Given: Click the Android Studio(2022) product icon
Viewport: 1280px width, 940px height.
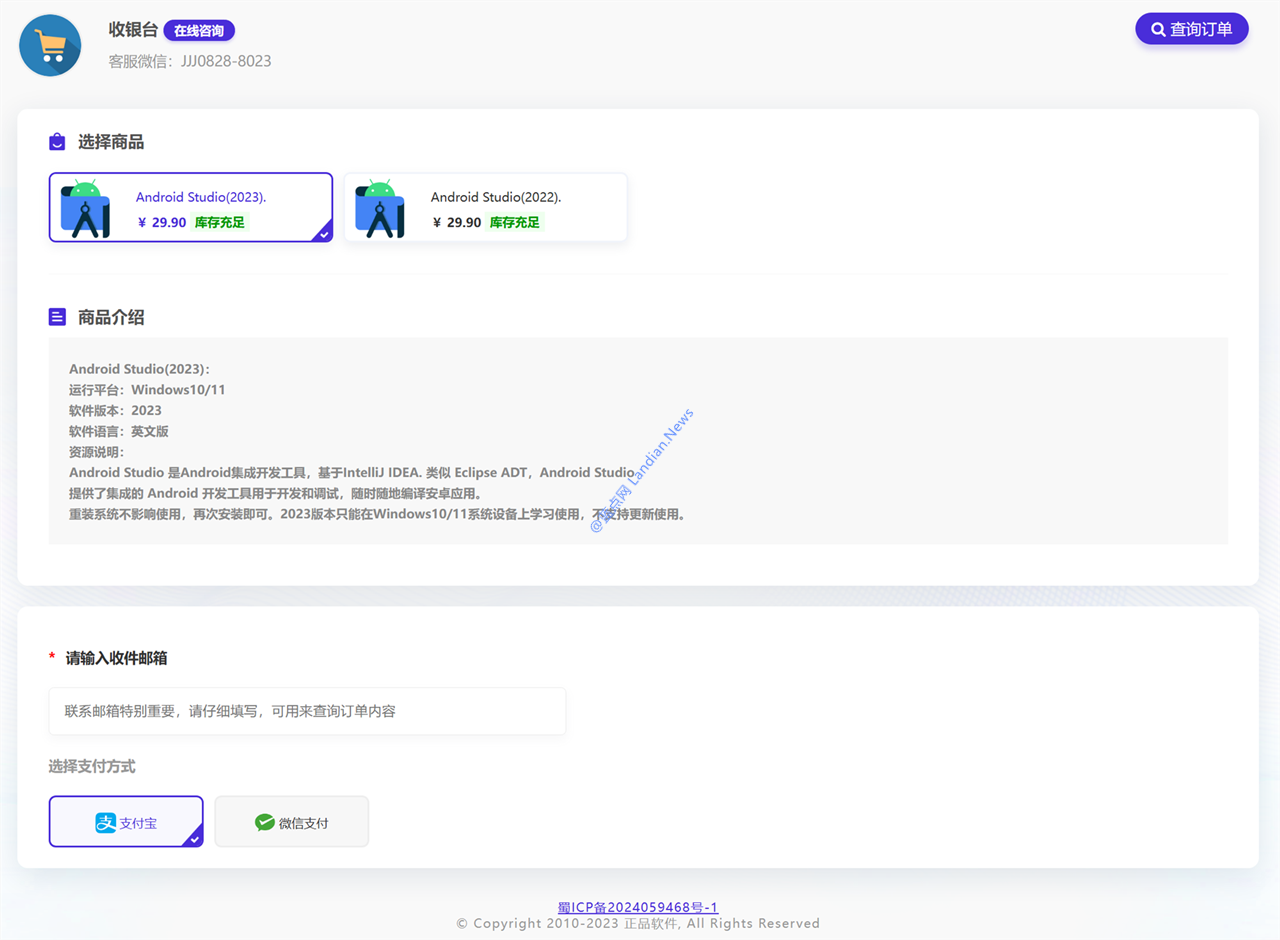Looking at the screenshot, I should coord(380,208).
